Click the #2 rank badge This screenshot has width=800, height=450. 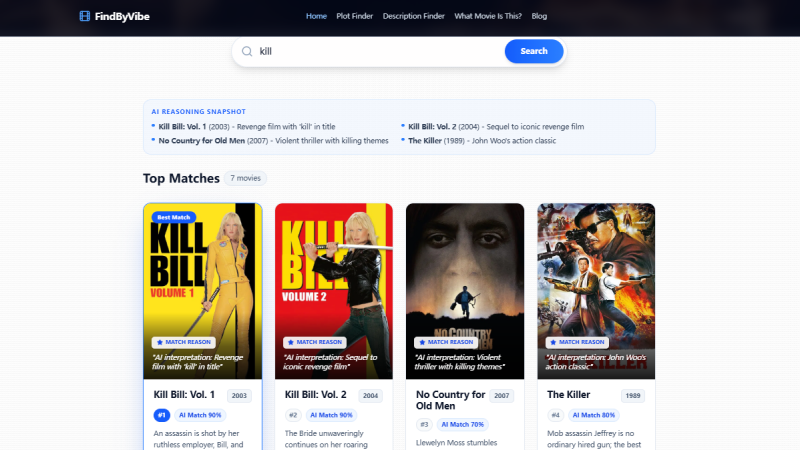click(293, 415)
